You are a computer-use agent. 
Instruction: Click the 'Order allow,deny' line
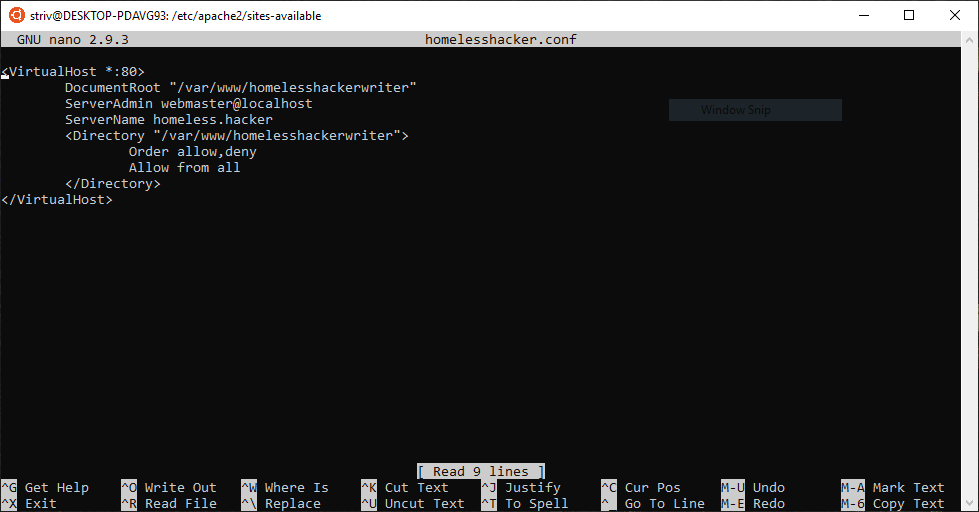coord(192,152)
